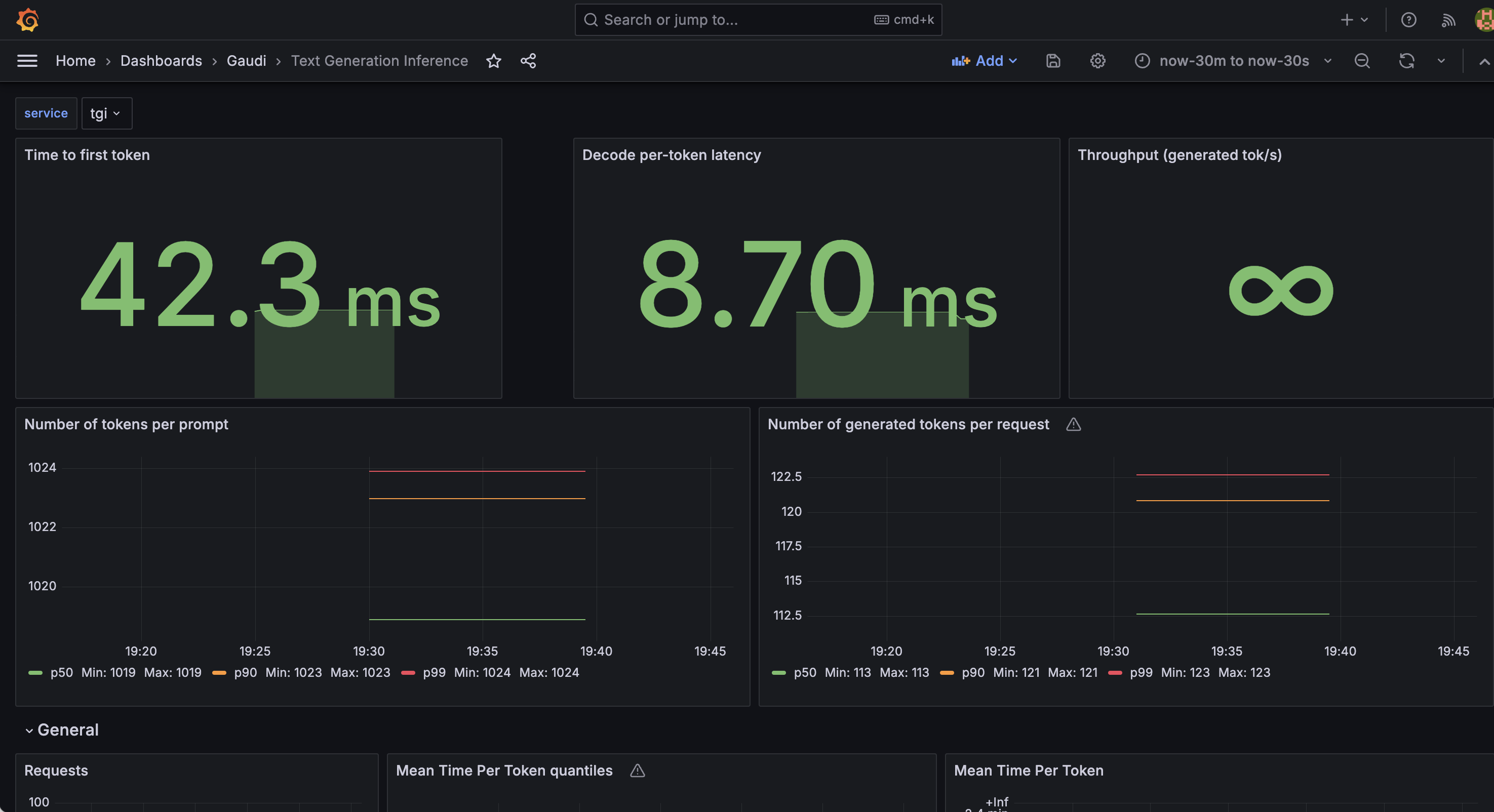Toggle p50 series in generated tokens legend

(804, 672)
